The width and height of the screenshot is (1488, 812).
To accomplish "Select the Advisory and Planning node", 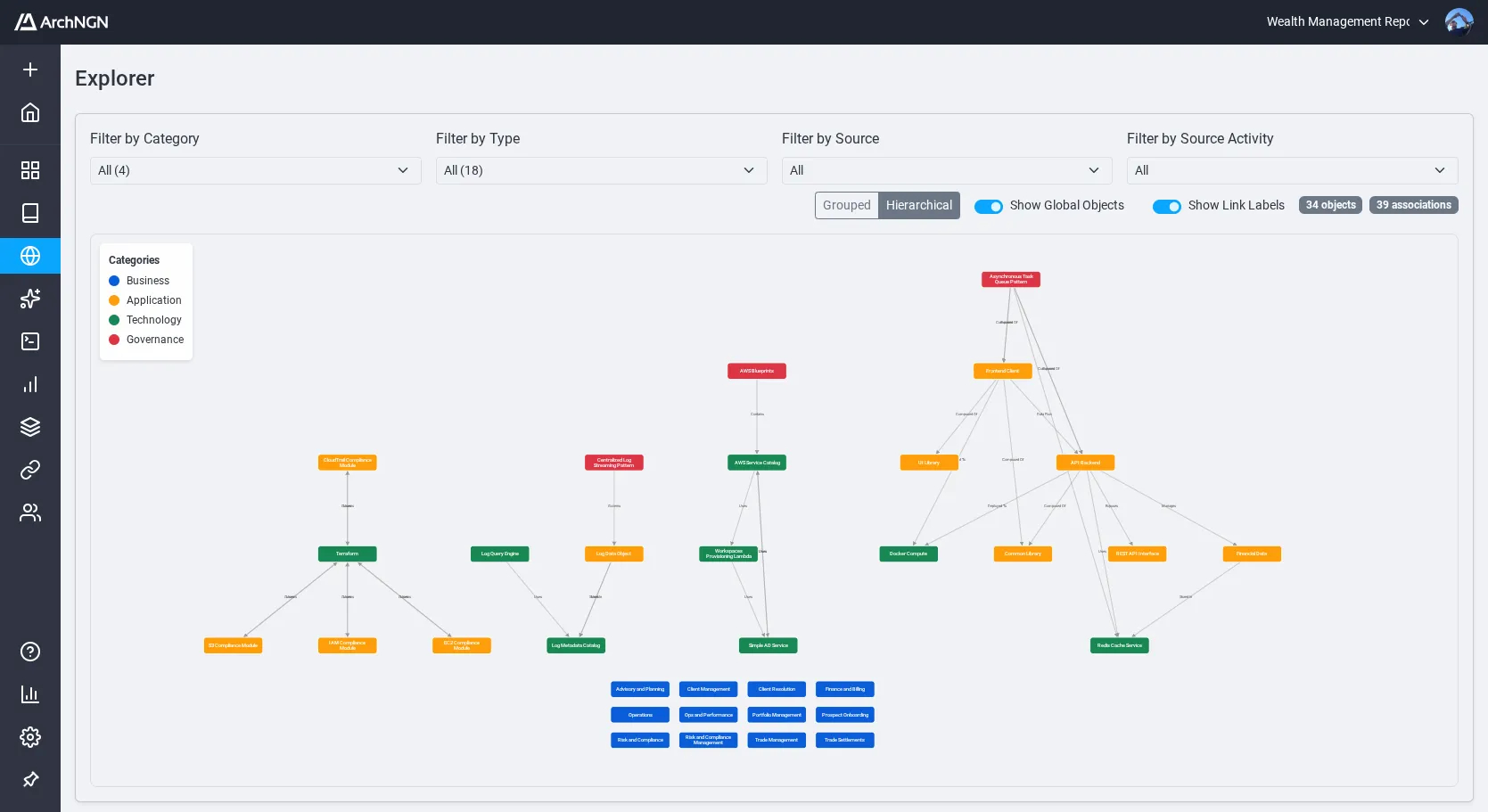I will point(639,689).
